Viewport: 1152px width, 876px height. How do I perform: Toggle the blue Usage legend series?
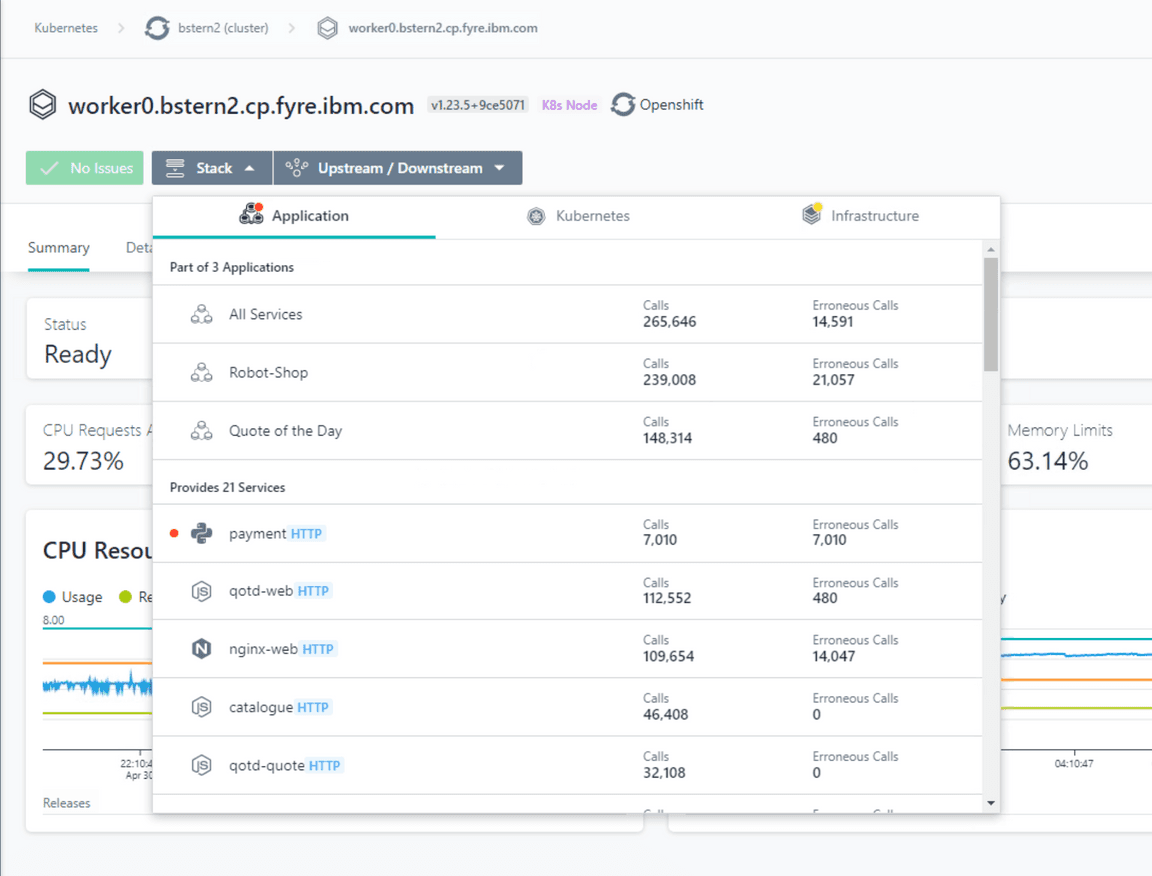point(72,597)
